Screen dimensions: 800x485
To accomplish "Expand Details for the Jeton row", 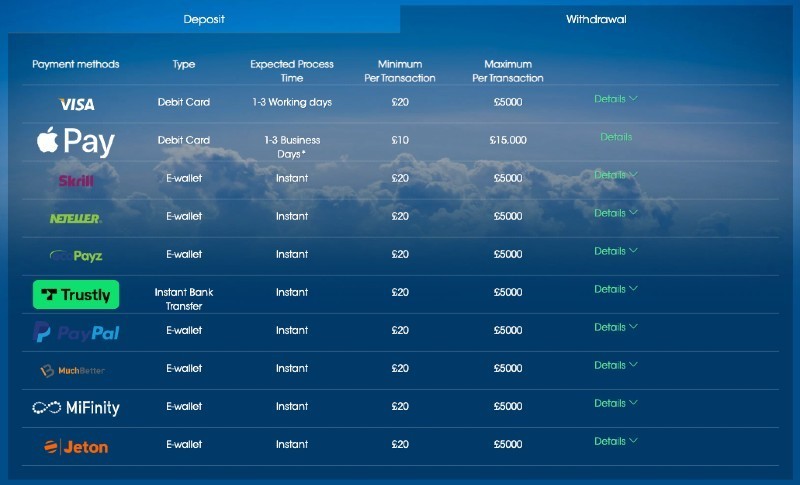I will (616, 441).
